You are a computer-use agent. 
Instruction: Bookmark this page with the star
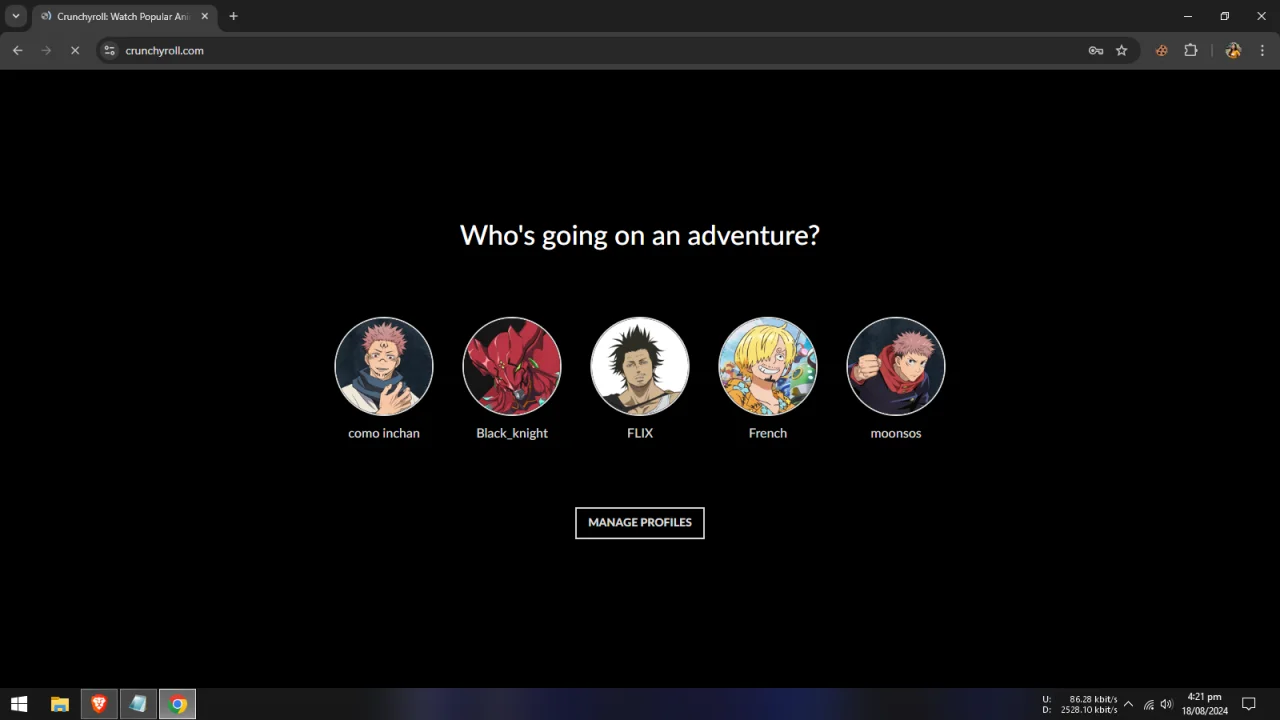1122,50
